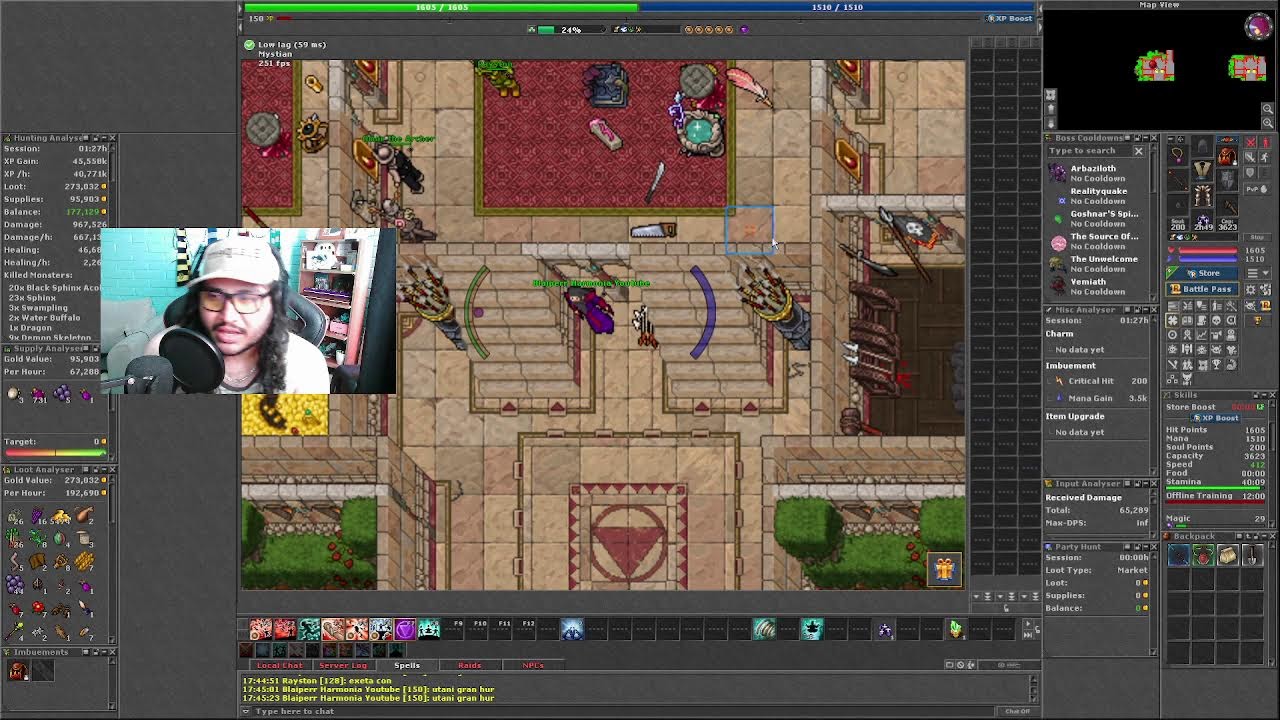Click the round character portrait on map

point(1259,26)
